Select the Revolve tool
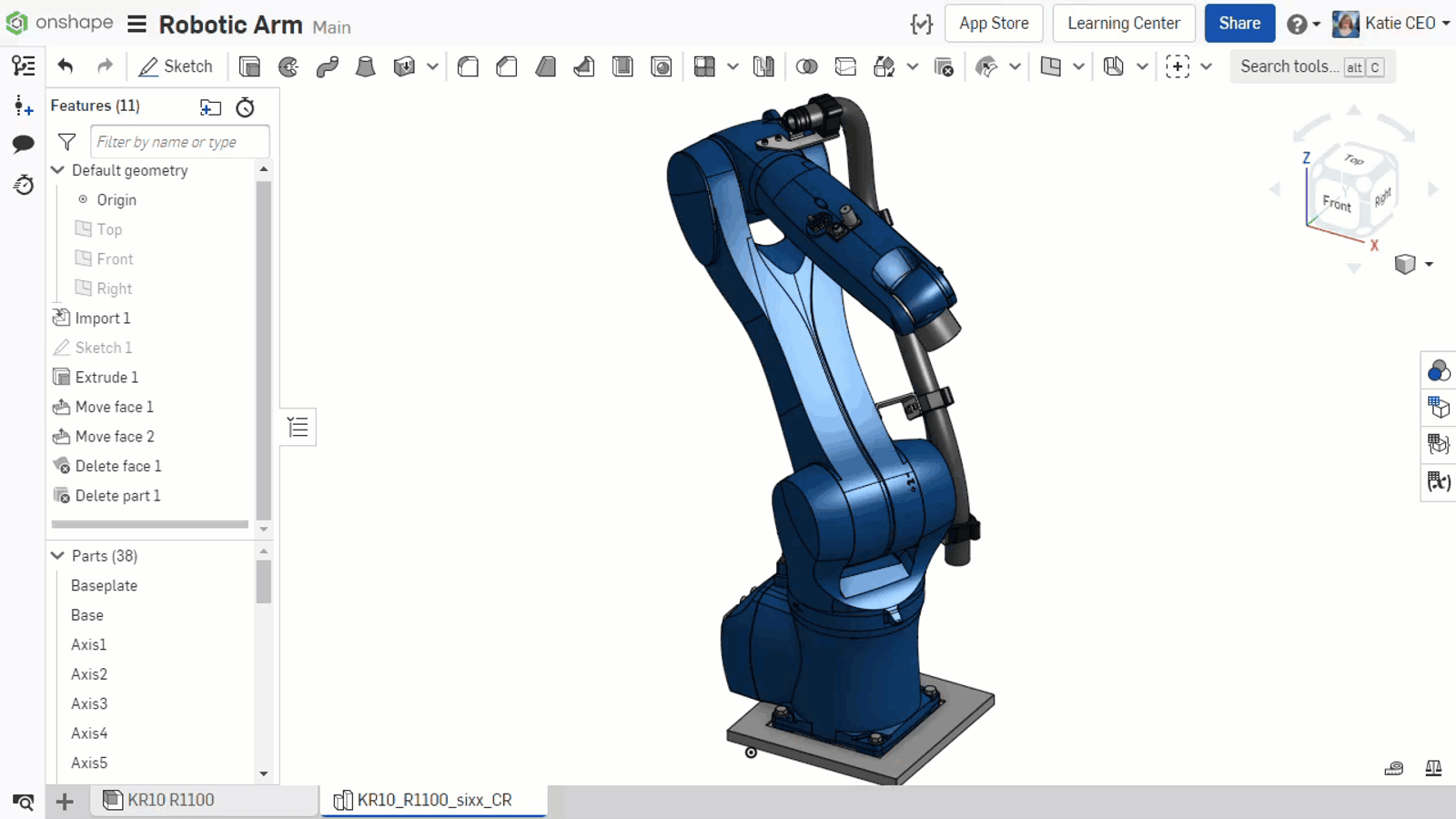1456x819 pixels. [x=288, y=66]
